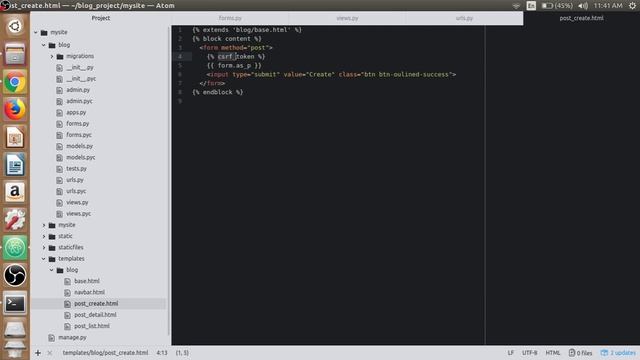Open battery indicator in top bar
Screen dimensions: 640x360
[x=557, y=6]
